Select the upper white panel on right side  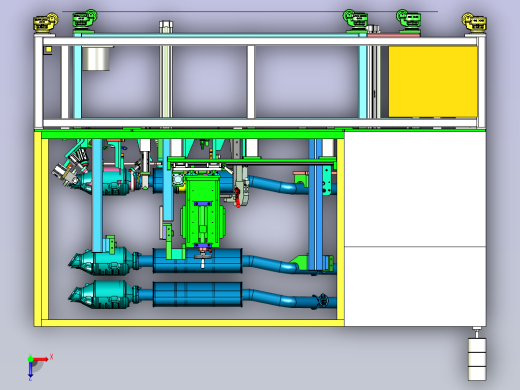click(x=415, y=189)
